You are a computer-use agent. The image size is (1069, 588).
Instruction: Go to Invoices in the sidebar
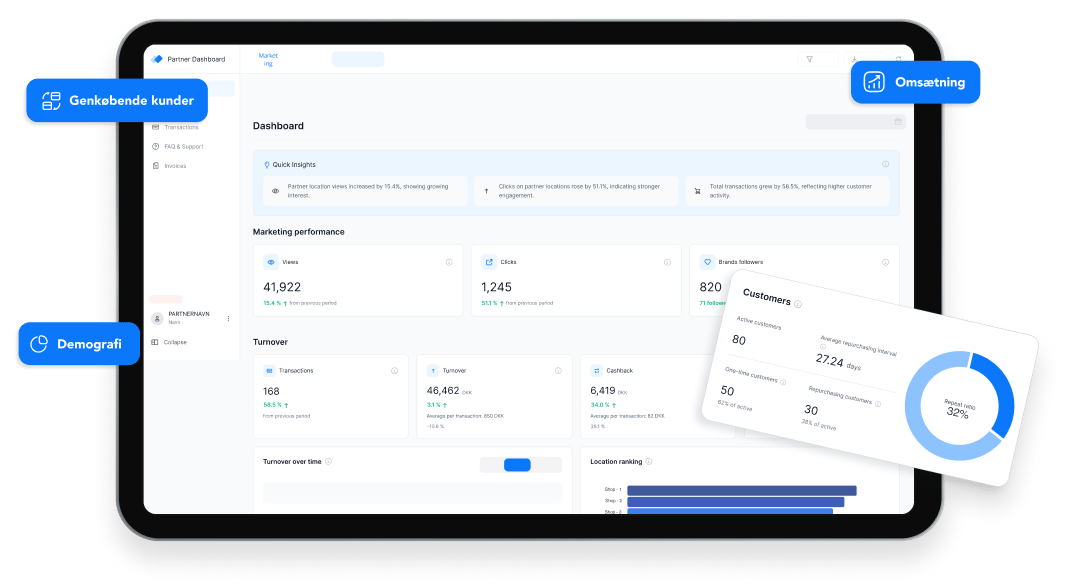click(x=175, y=165)
